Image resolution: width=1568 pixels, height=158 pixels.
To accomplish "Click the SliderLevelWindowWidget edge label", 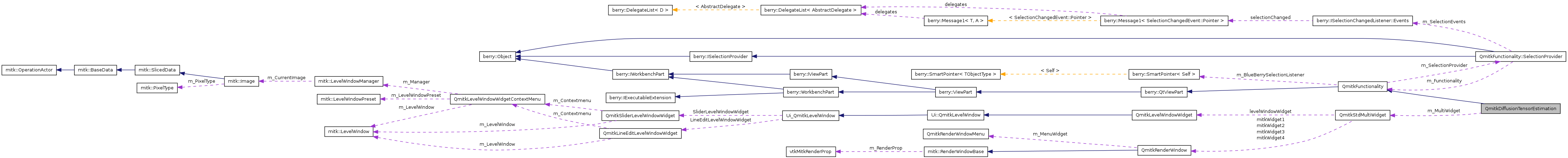I will (721, 112).
